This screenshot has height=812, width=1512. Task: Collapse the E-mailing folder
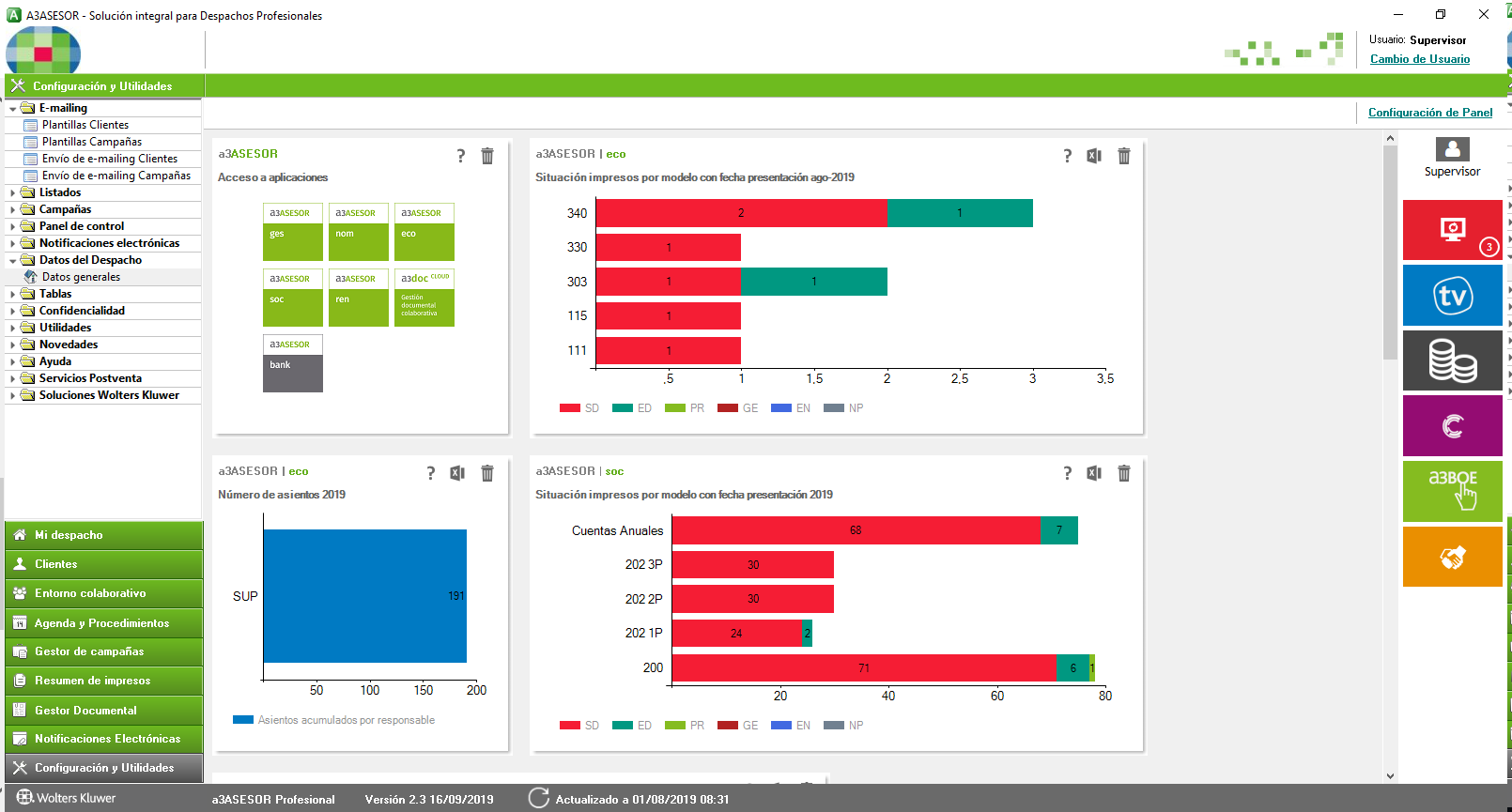click(12, 108)
